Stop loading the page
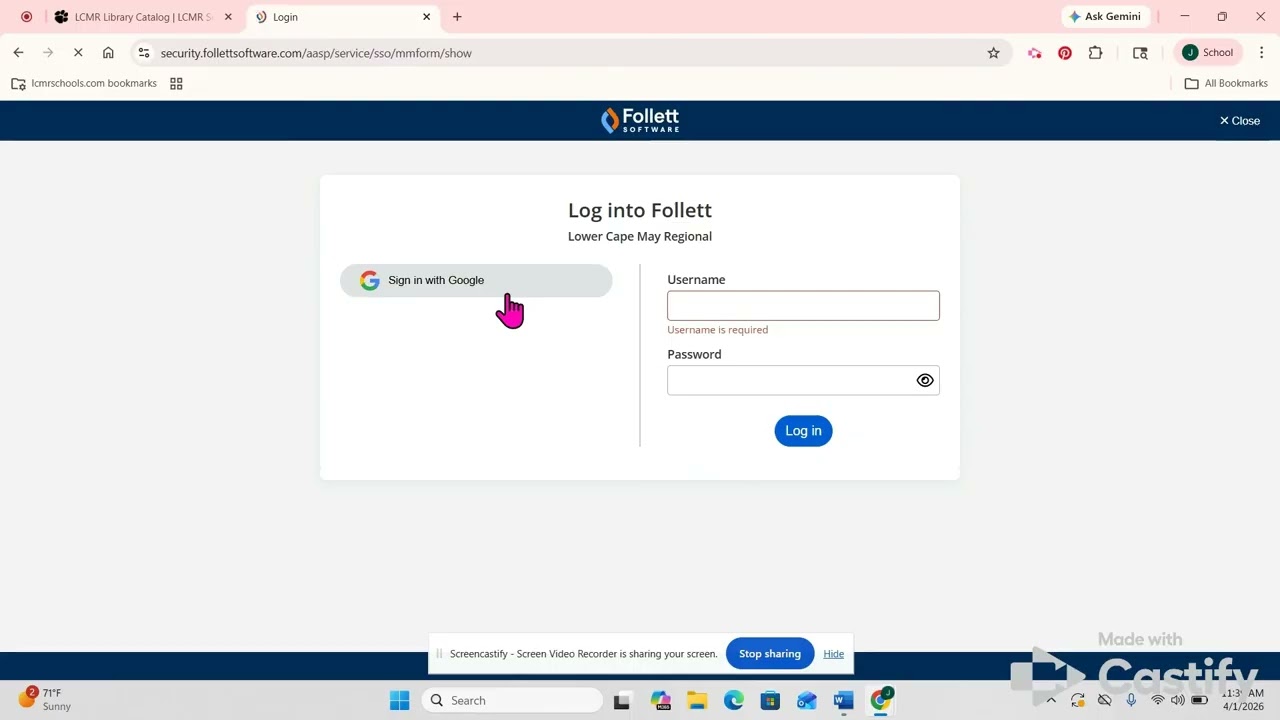Screen dimensions: 1280x720 tap(78, 53)
